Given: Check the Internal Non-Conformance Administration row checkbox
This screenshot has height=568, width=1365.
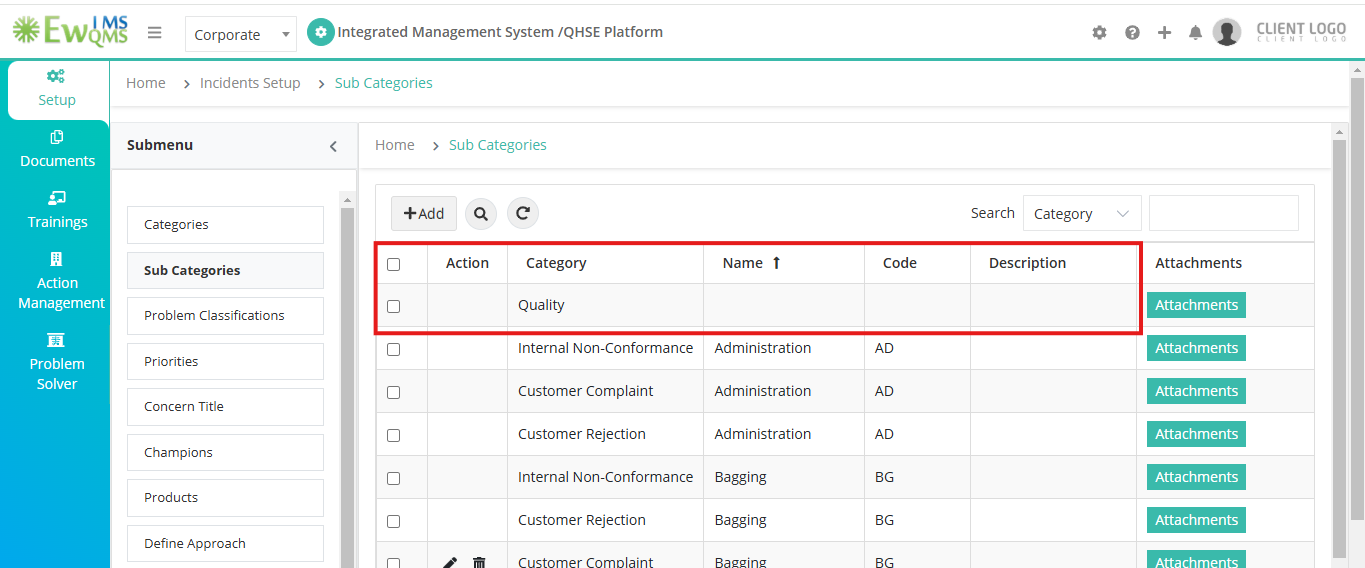Looking at the screenshot, I should [x=393, y=349].
